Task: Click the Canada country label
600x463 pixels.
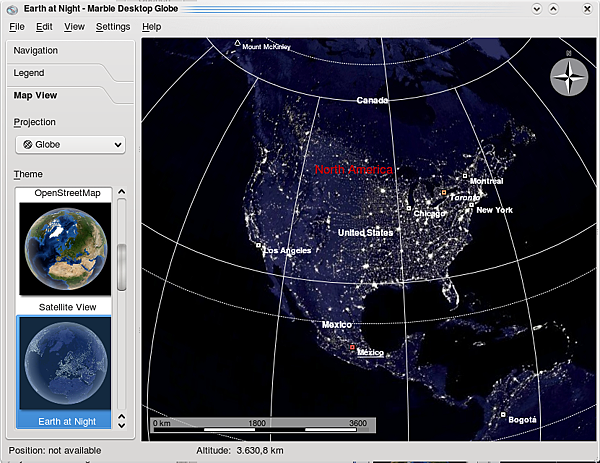Action: (372, 100)
